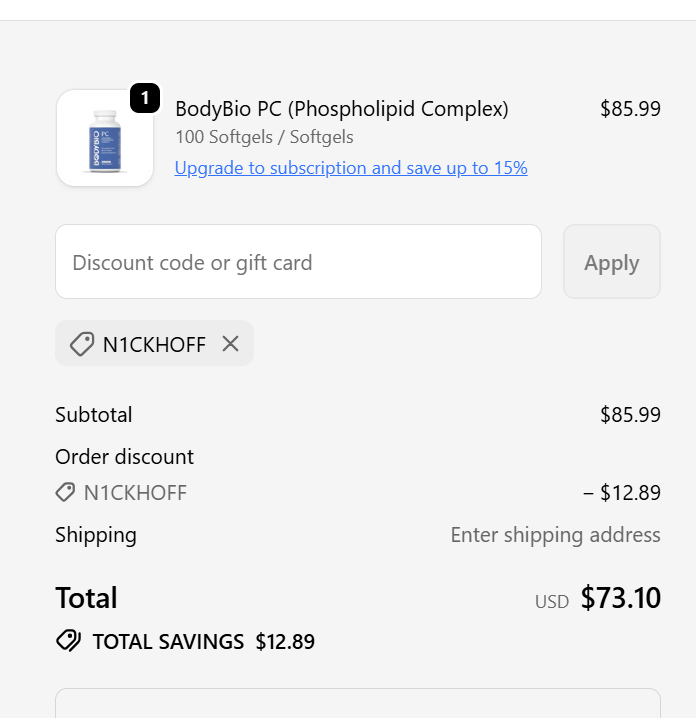Click the Subtotal amount of $85.99
Viewport: 696px width, 718px height.
[x=630, y=414]
